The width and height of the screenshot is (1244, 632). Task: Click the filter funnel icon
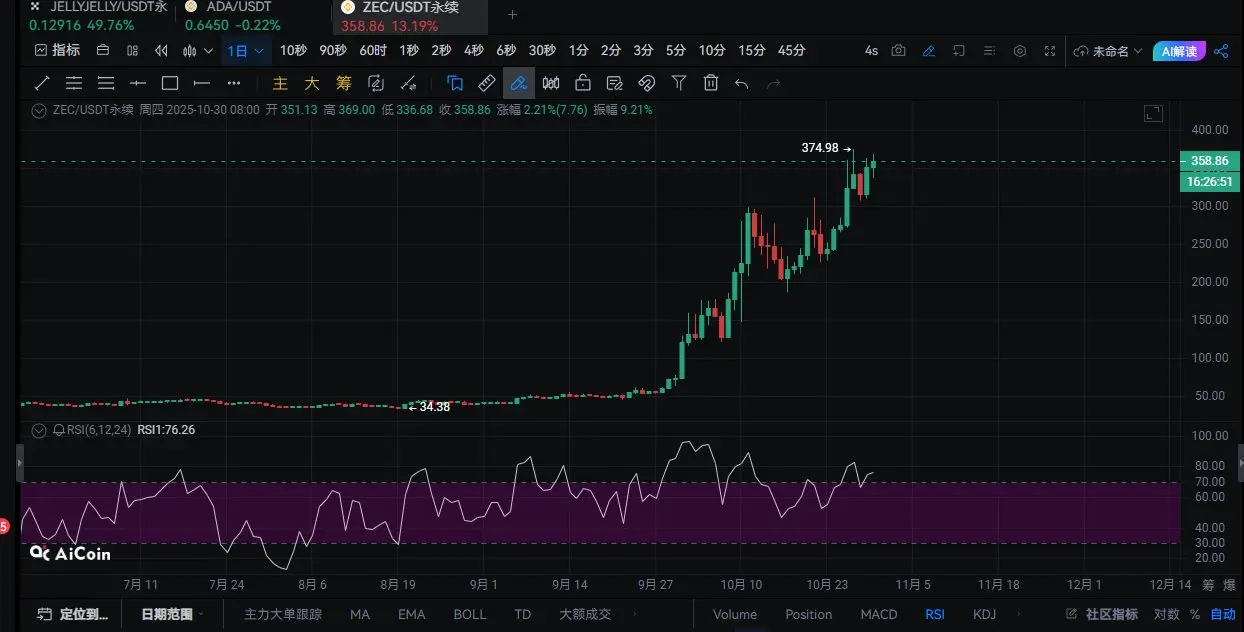click(x=679, y=83)
